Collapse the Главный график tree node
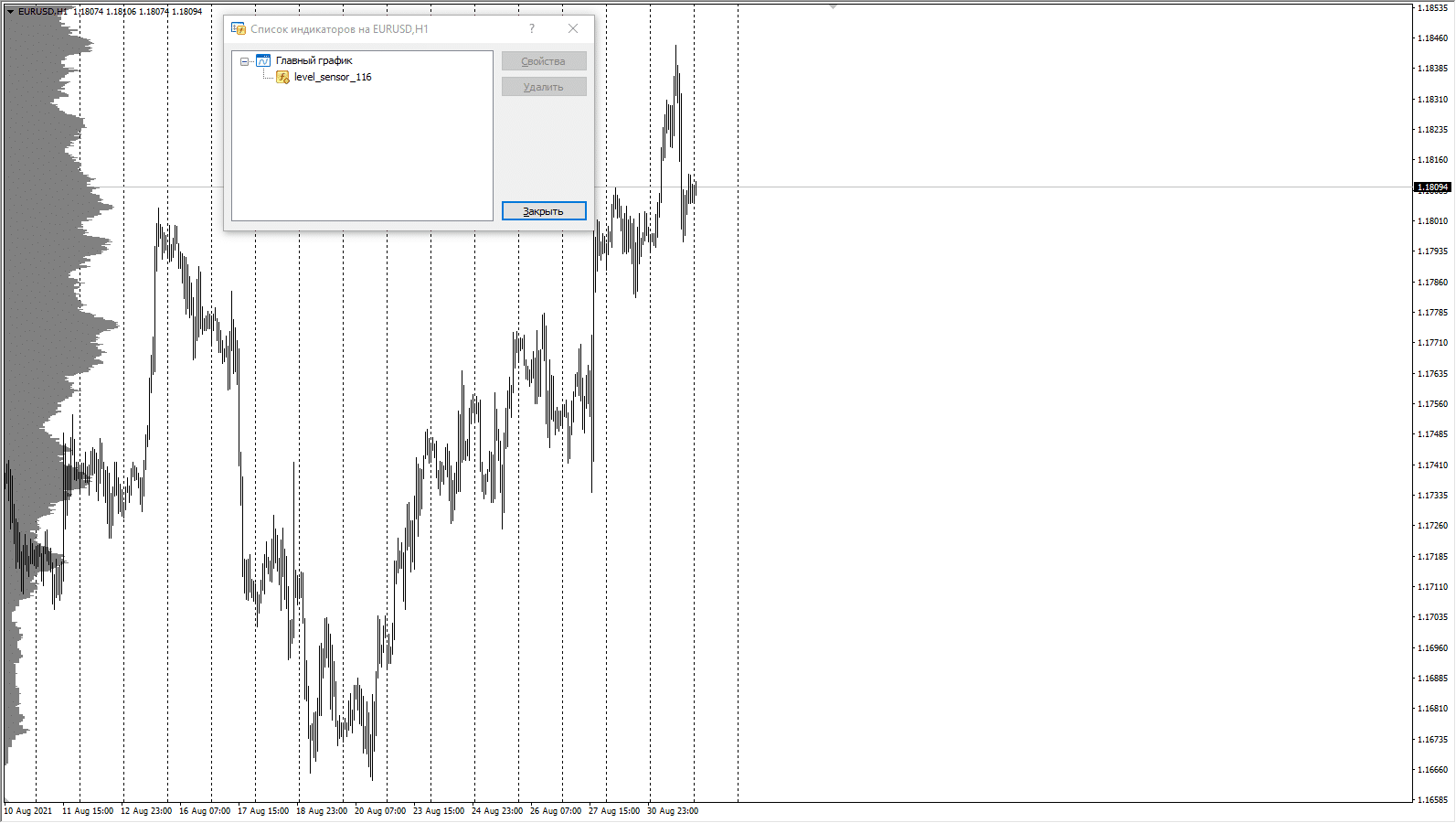Screen dimensions: 1456x823 [x=244, y=61]
